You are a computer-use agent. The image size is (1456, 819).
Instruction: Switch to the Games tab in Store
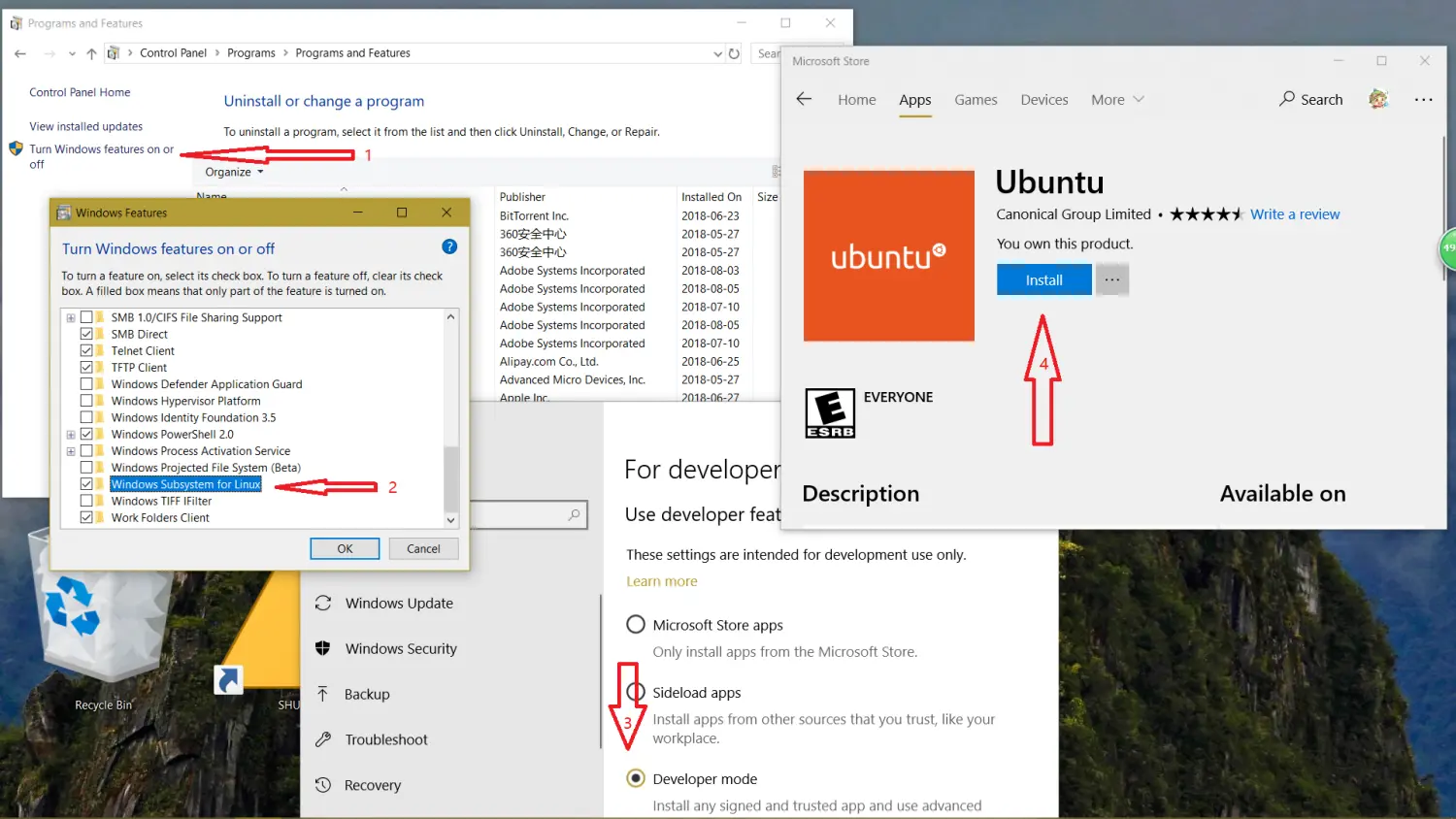(x=976, y=99)
